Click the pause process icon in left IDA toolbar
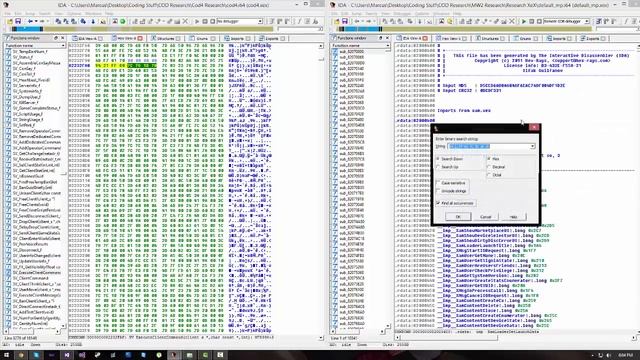This screenshot has width=640, height=360. 205,21
